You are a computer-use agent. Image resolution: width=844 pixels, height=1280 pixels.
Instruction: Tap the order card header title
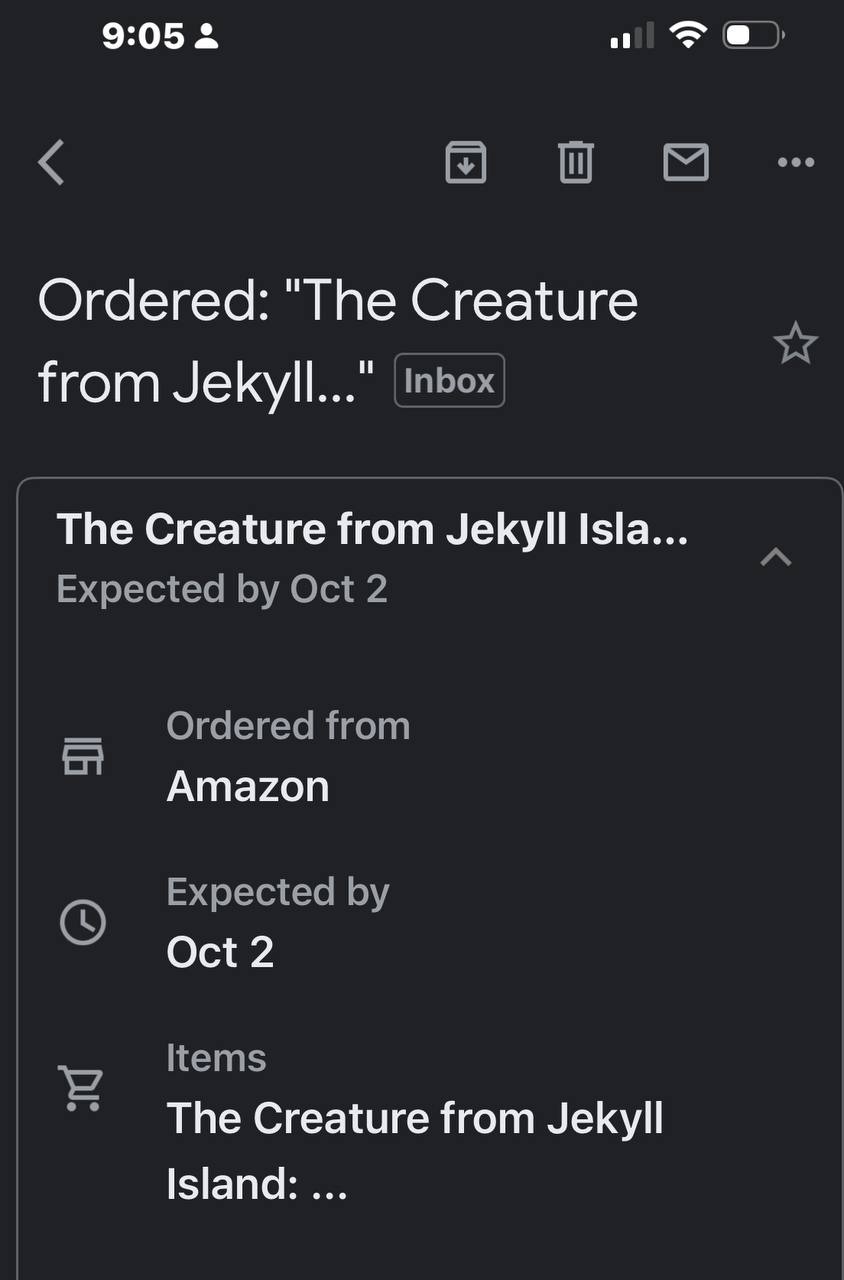click(372, 530)
